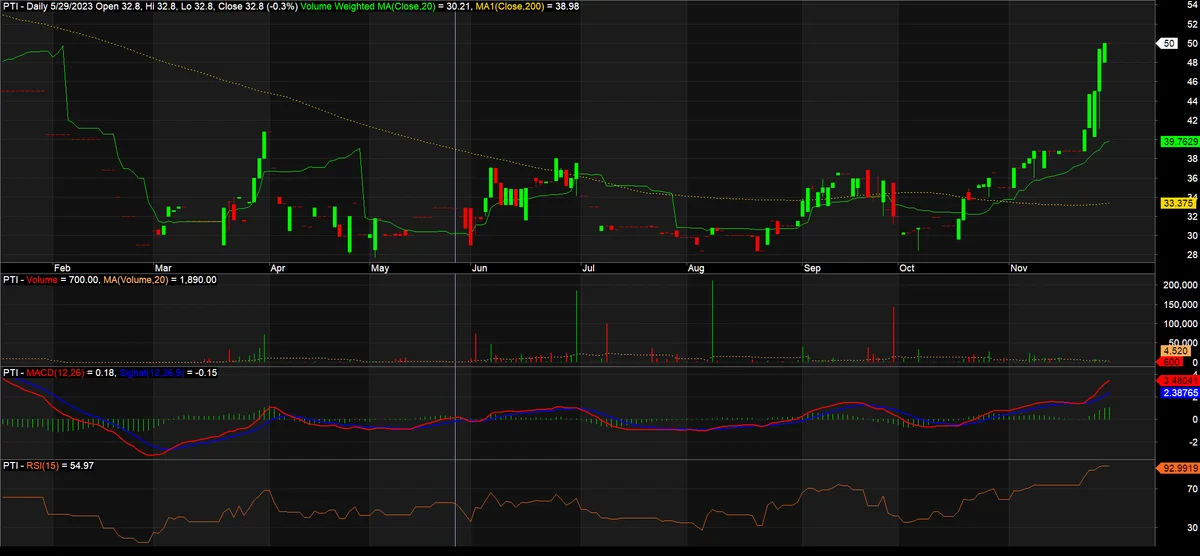
Task: Click the tallest green volume bar in August
Action: [x=712, y=320]
